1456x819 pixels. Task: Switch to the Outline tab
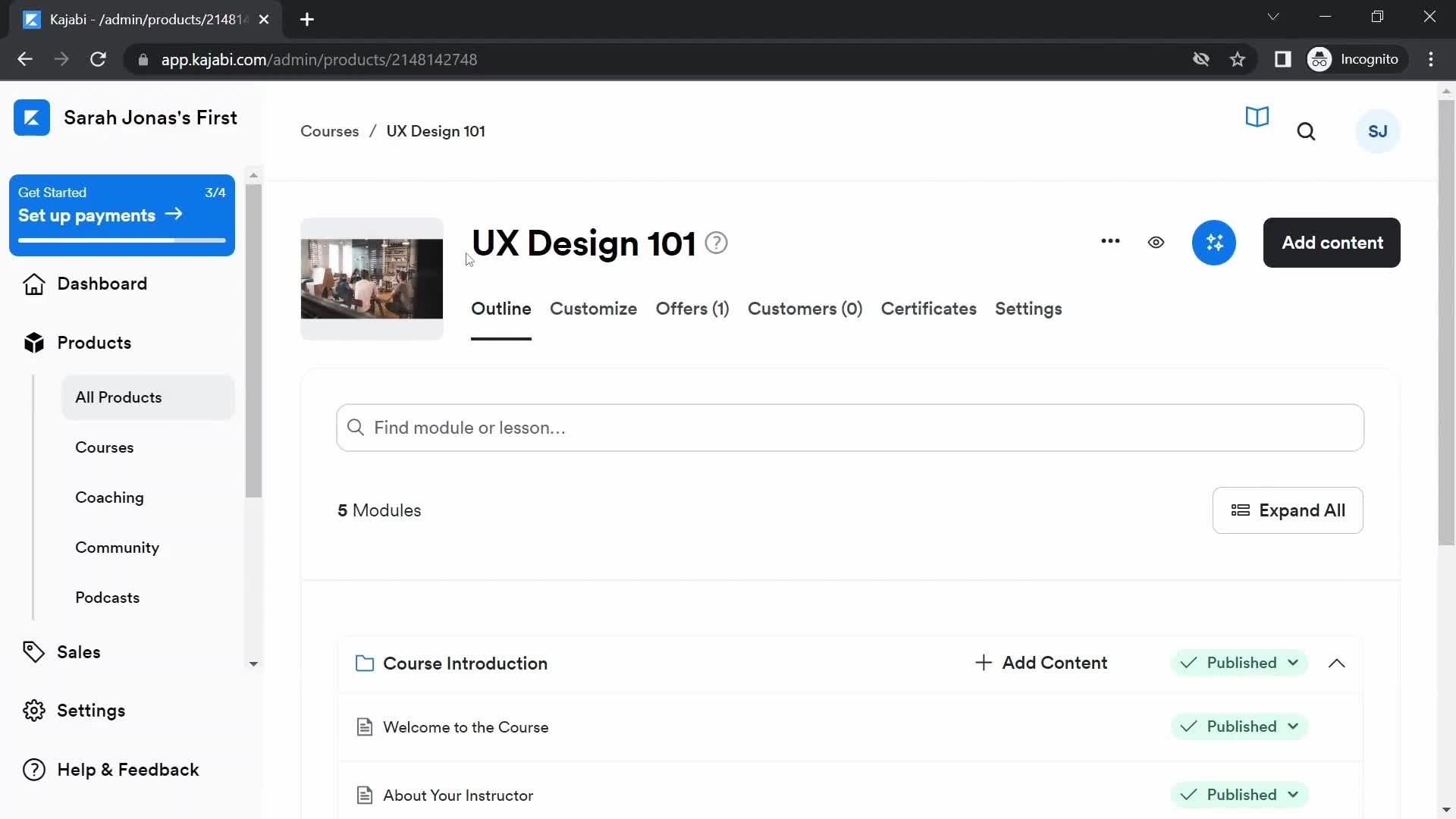(x=501, y=309)
